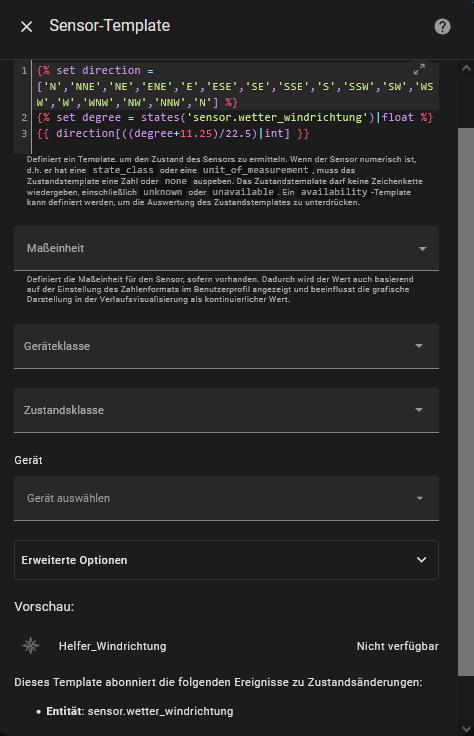Click the Geräteklasse dropdown arrow icon
Screen dimensions: 474x736
click(x=419, y=346)
